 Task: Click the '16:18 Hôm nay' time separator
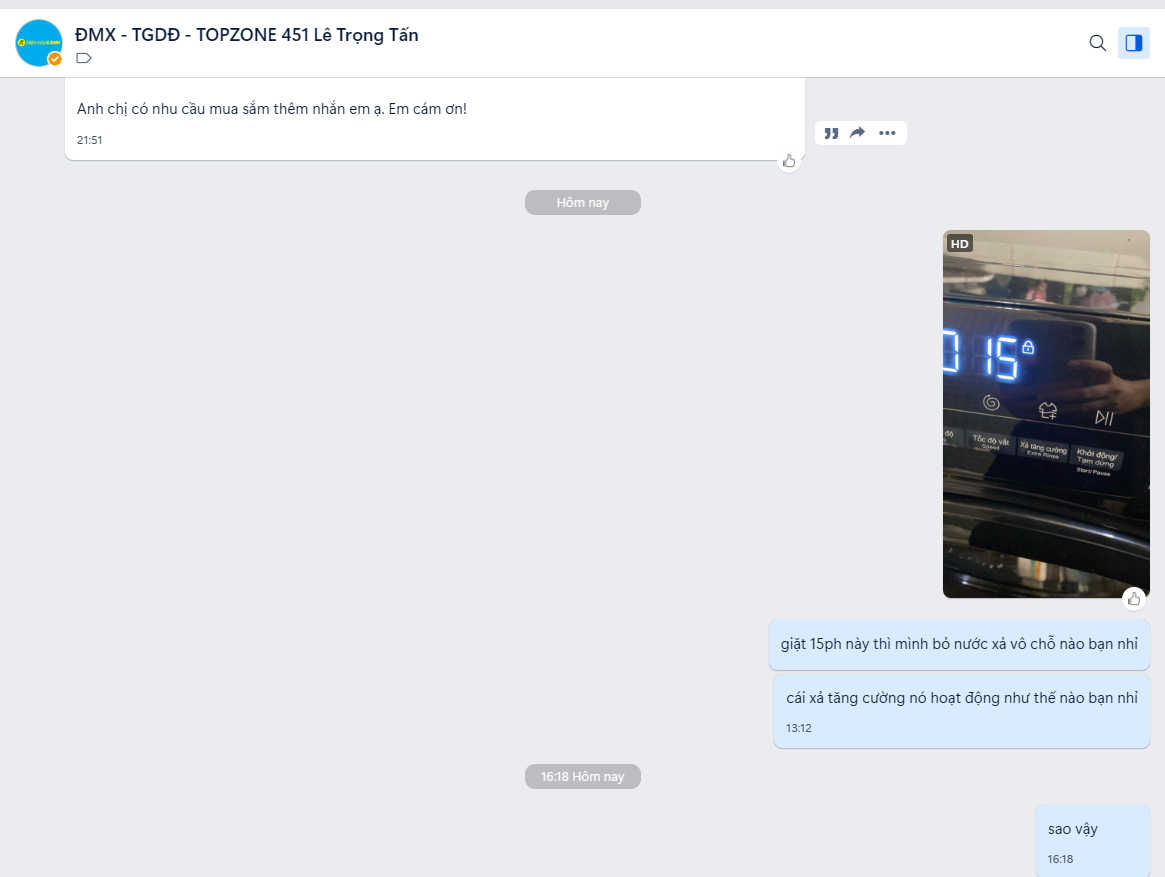point(582,777)
